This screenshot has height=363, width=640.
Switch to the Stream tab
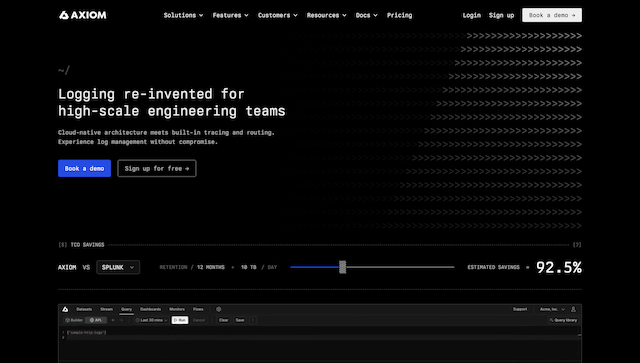click(107, 309)
